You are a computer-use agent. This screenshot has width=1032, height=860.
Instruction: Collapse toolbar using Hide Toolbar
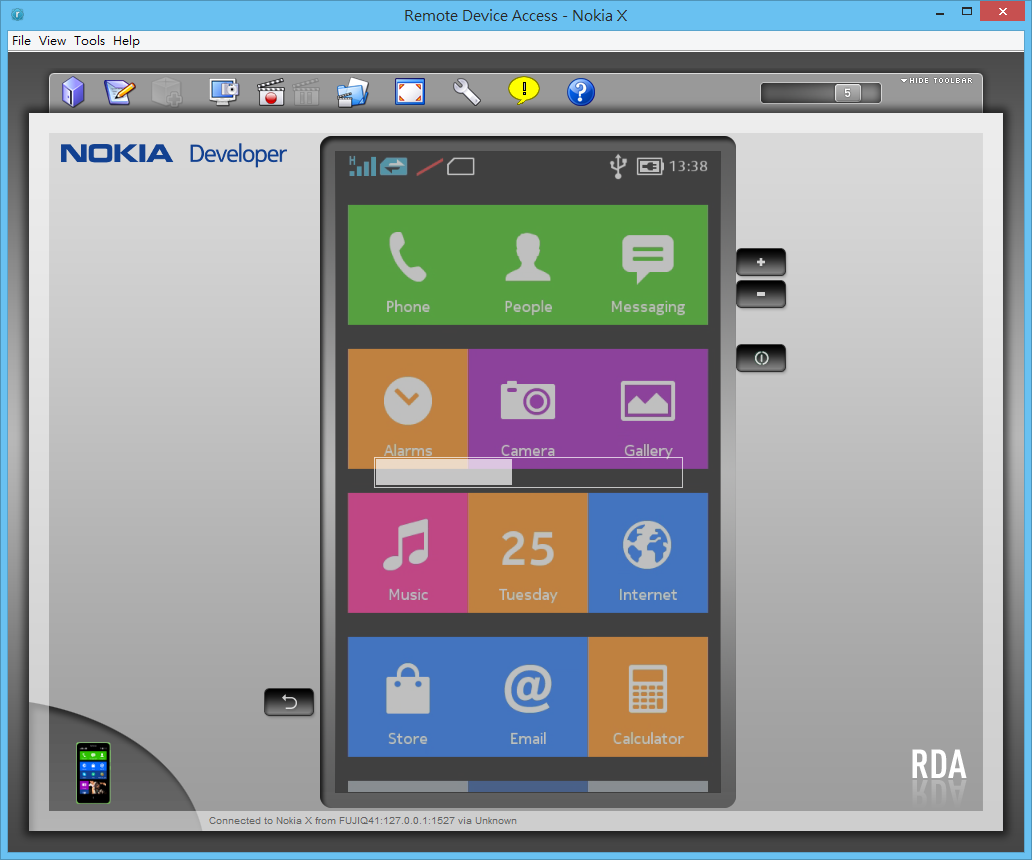(937, 80)
